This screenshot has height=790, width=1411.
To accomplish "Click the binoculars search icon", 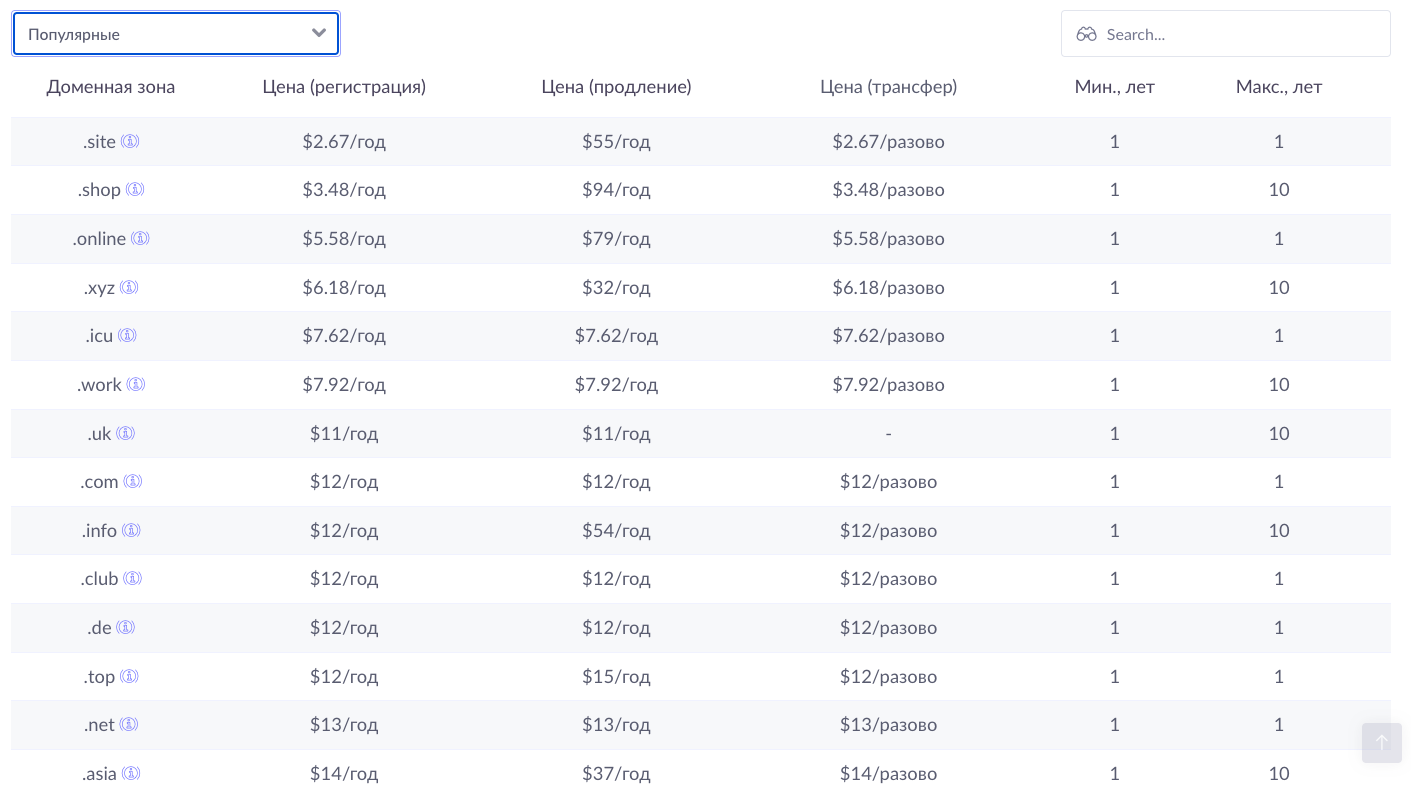I will point(1086,34).
